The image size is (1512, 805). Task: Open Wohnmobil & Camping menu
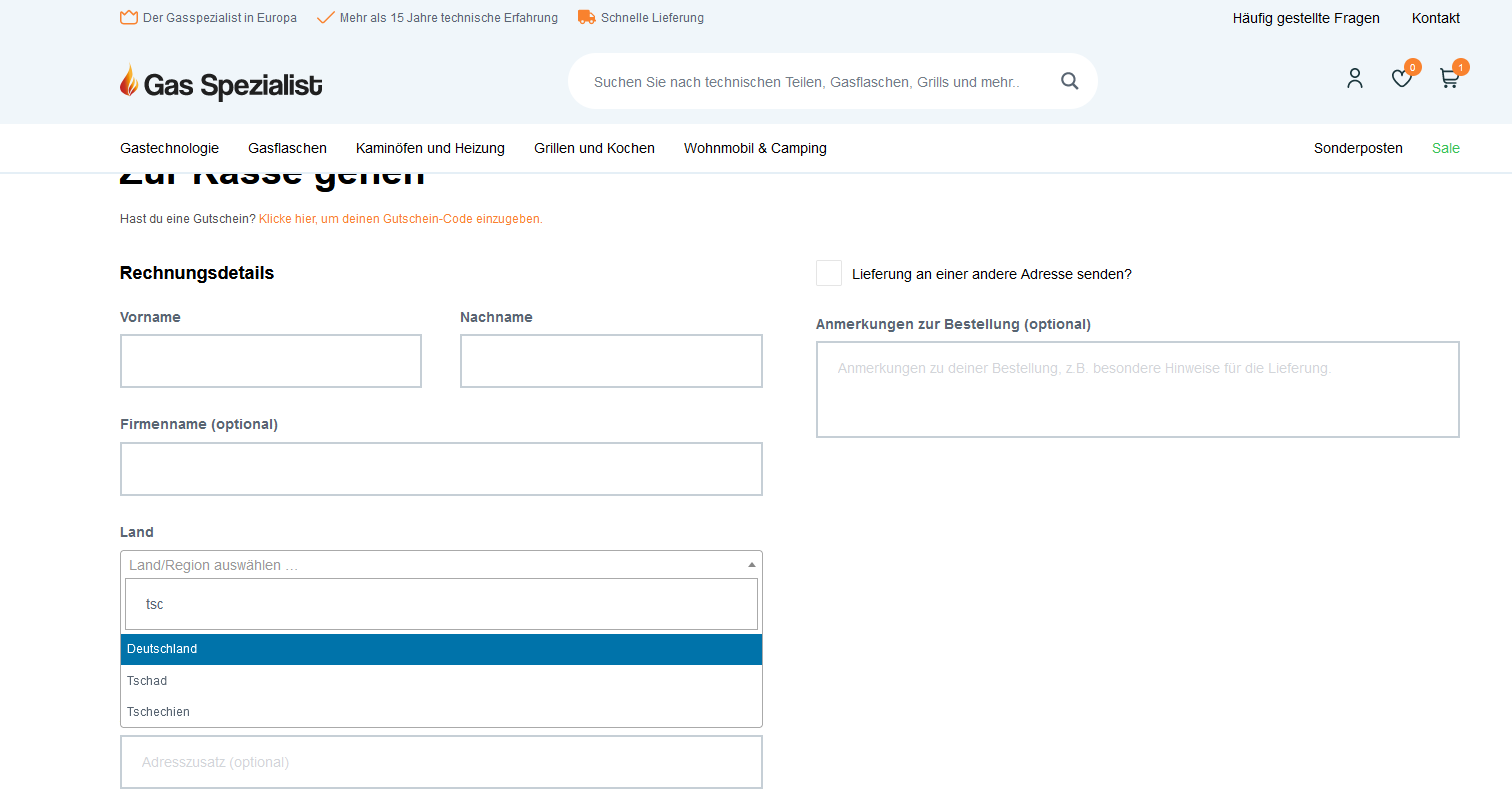(755, 148)
